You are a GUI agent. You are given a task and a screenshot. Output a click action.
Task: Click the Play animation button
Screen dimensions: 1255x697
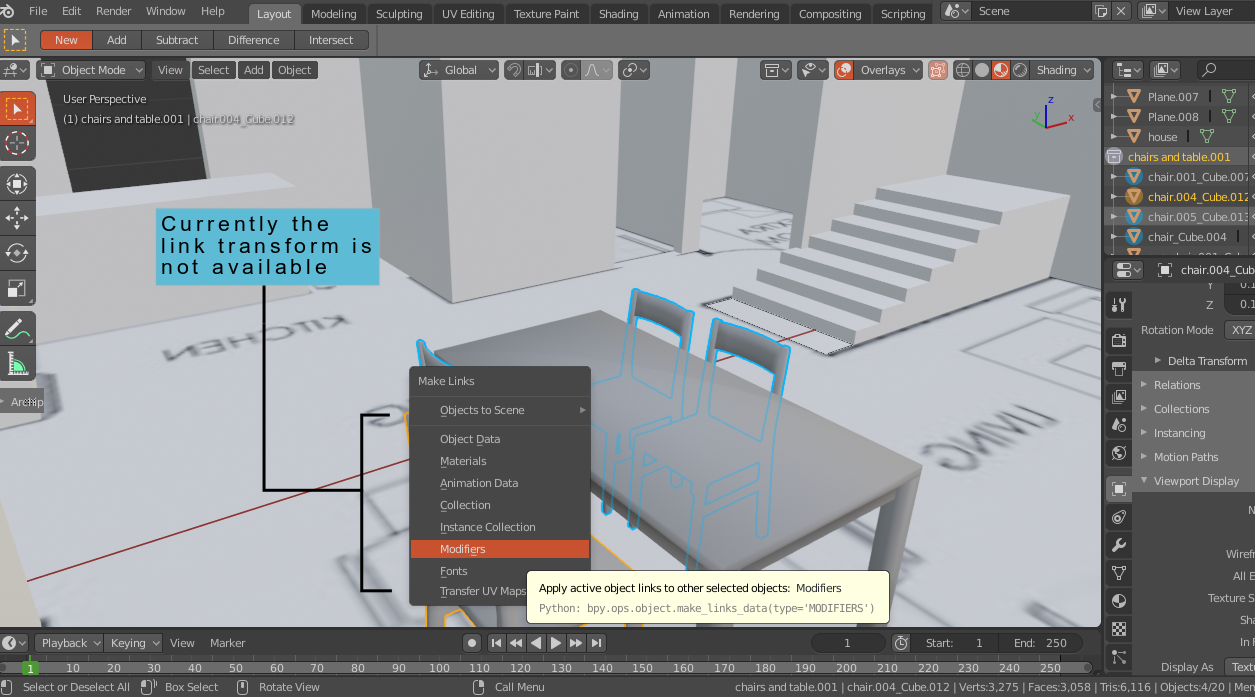point(556,643)
